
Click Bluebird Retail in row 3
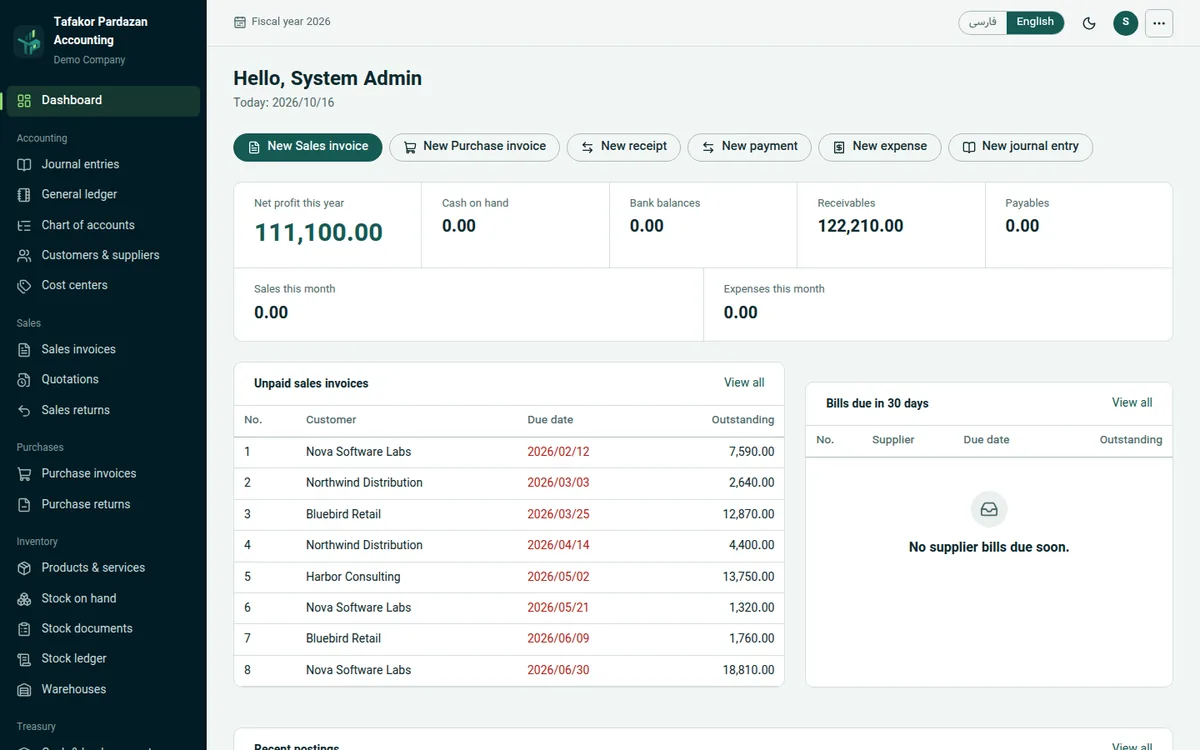343,515
